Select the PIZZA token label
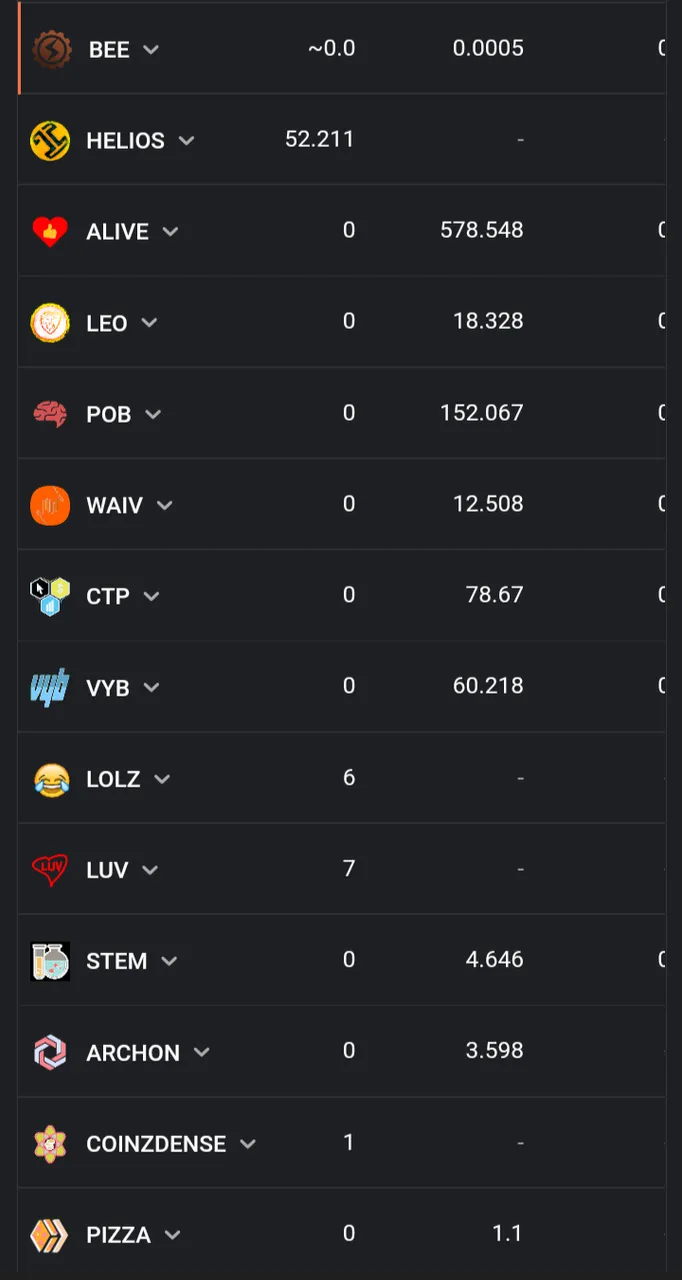Viewport: 682px width, 1280px height. pos(118,1235)
